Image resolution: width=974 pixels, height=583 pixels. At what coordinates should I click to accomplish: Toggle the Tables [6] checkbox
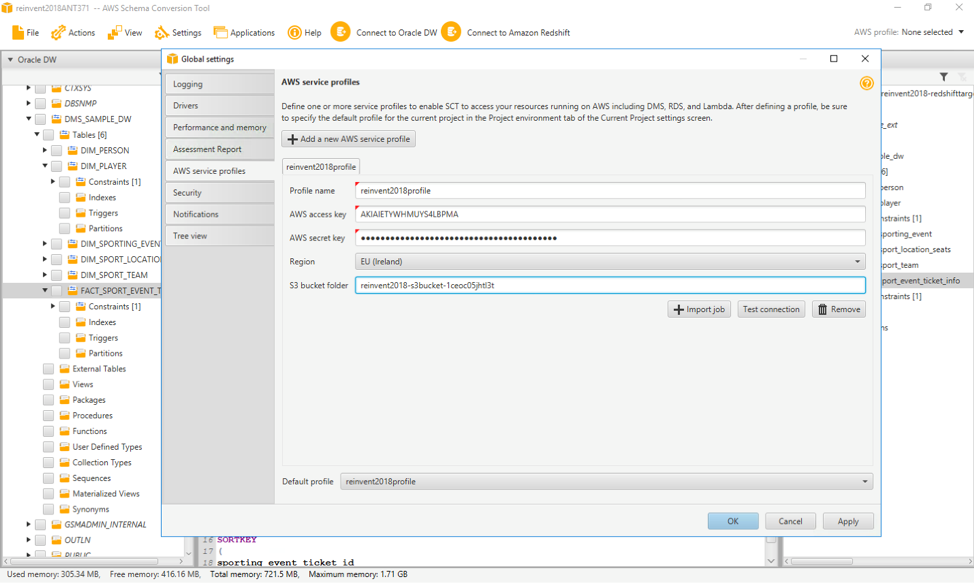(48, 135)
